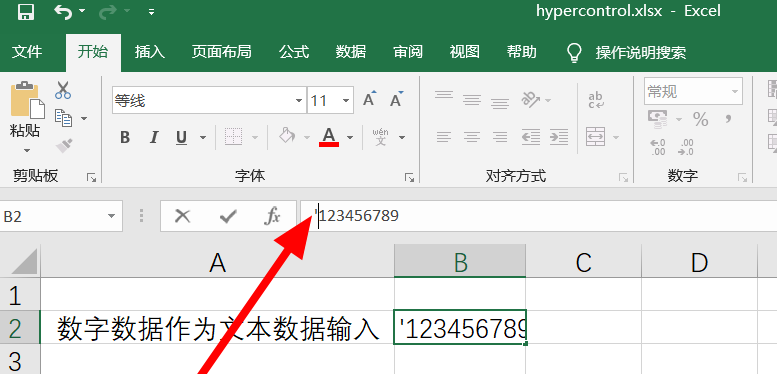Image resolution: width=777 pixels, height=374 pixels.
Task: Undo the last action
Action: pyautogui.click(x=63, y=11)
